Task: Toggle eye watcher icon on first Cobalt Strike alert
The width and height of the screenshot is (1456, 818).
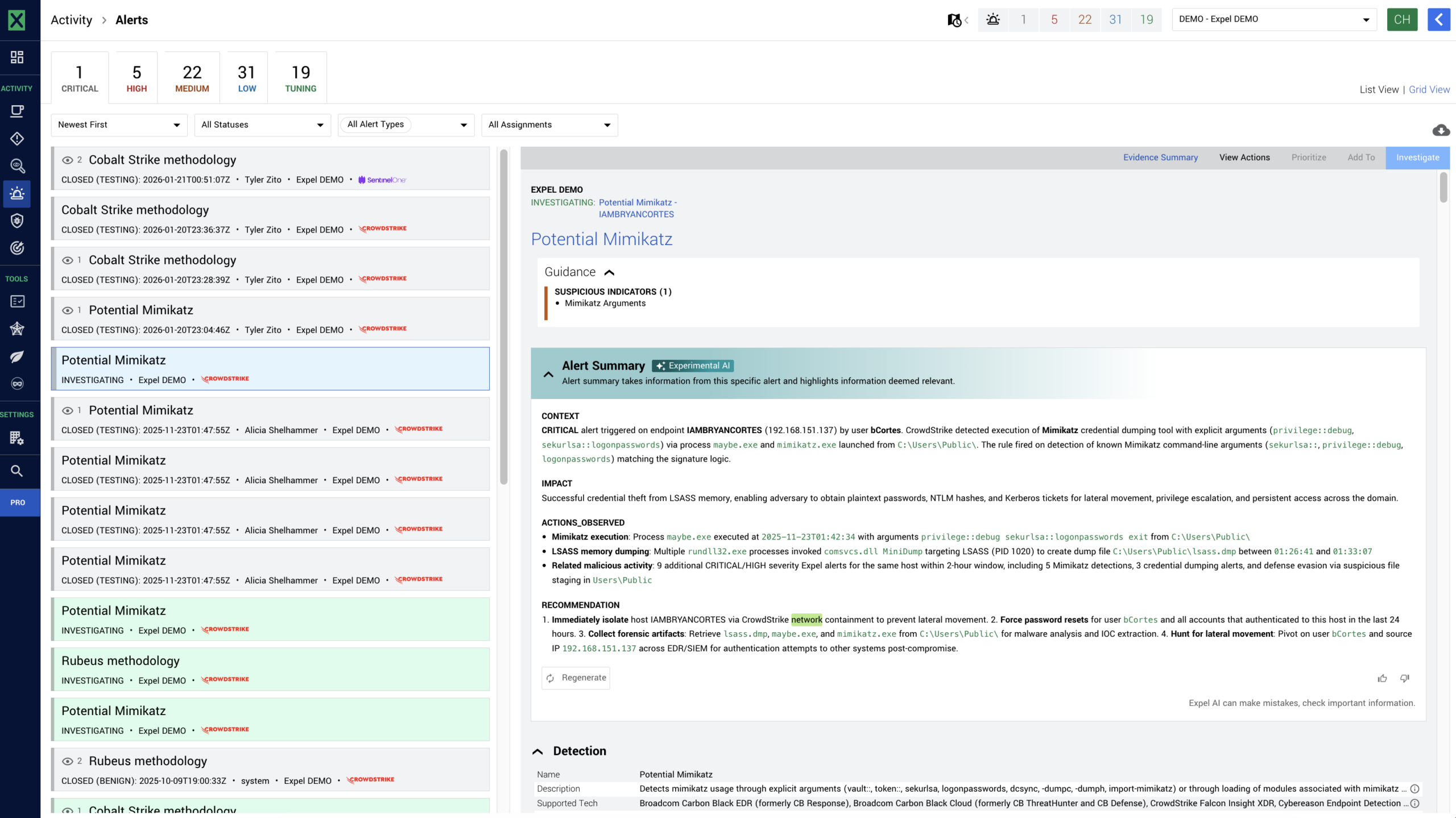Action: pyautogui.click(x=68, y=160)
